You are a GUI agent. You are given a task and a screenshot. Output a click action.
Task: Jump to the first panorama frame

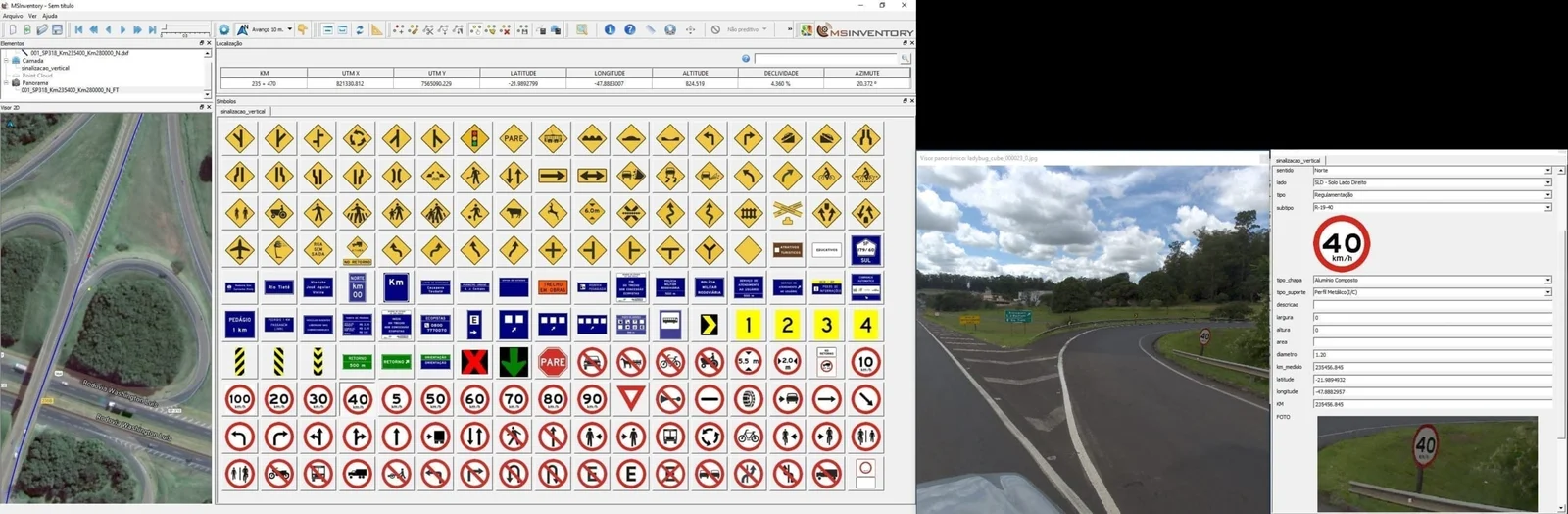point(78,30)
